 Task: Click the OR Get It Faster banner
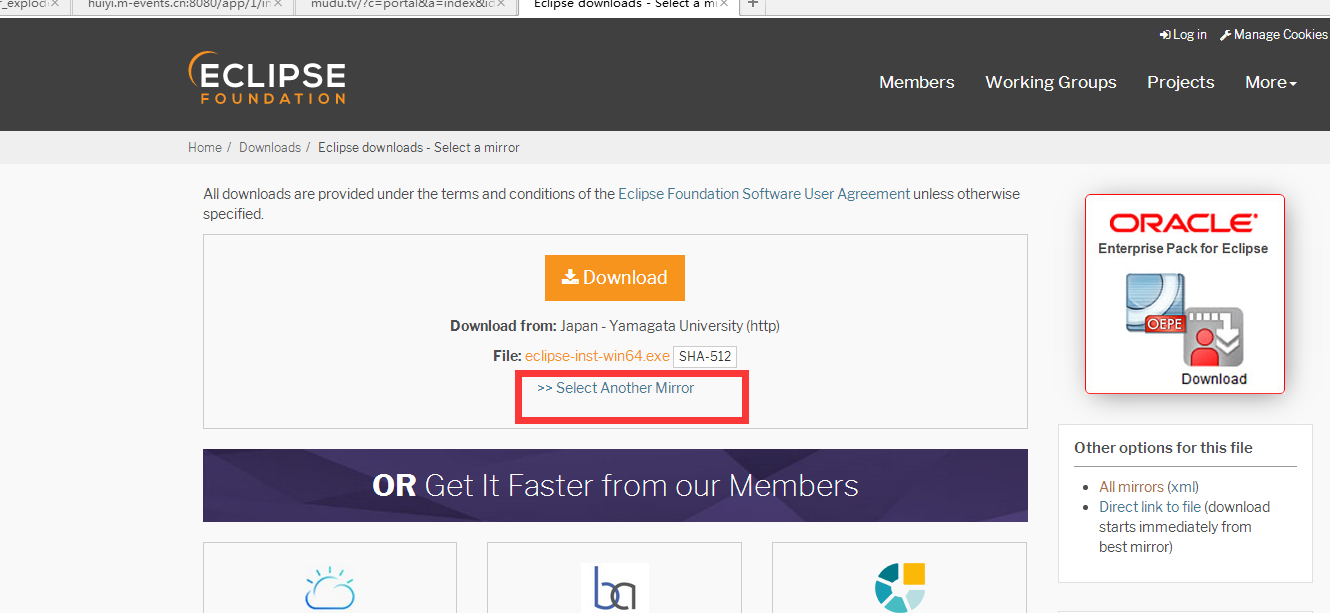click(615, 486)
